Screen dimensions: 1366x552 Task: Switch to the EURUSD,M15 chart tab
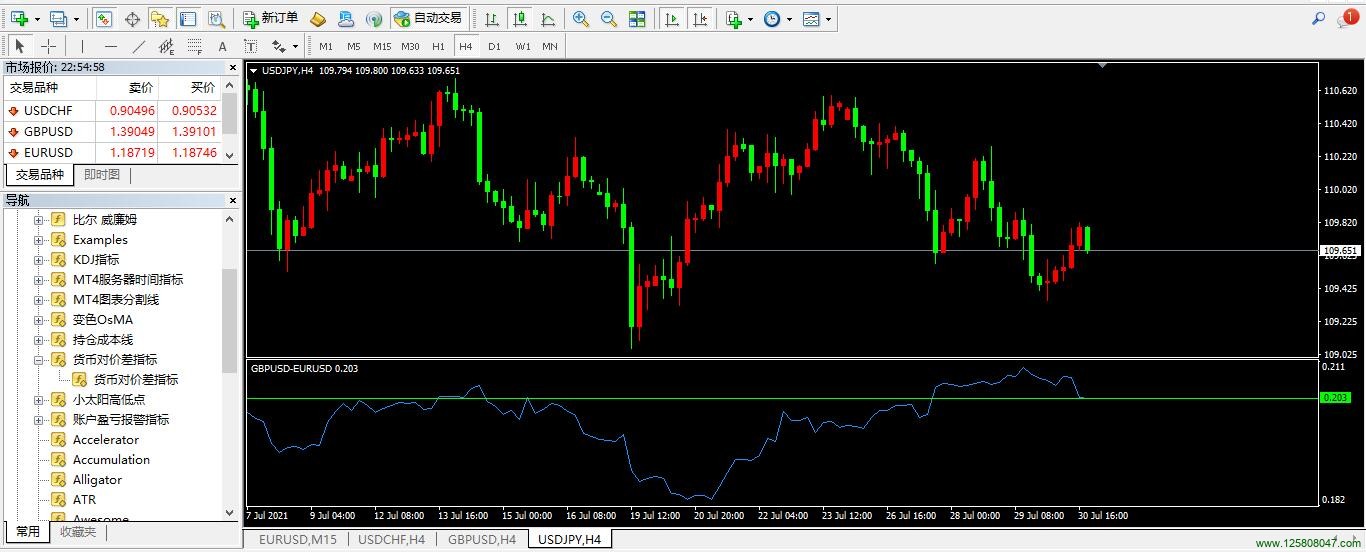click(297, 540)
